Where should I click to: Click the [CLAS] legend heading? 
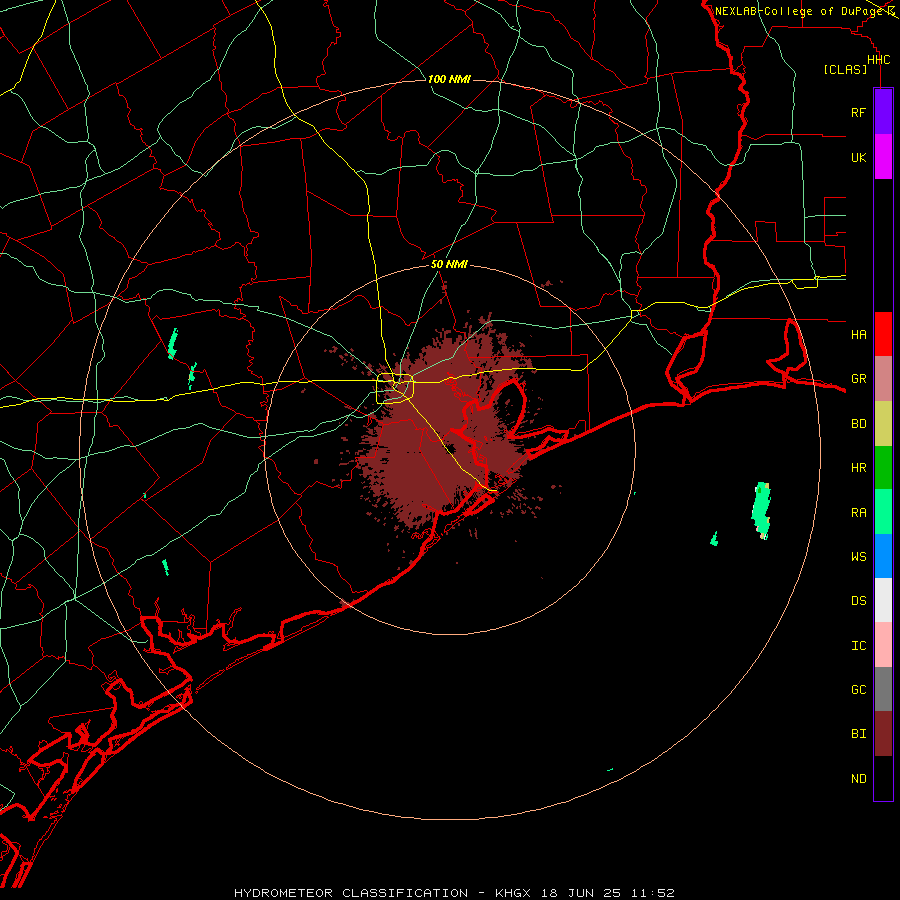point(845,69)
